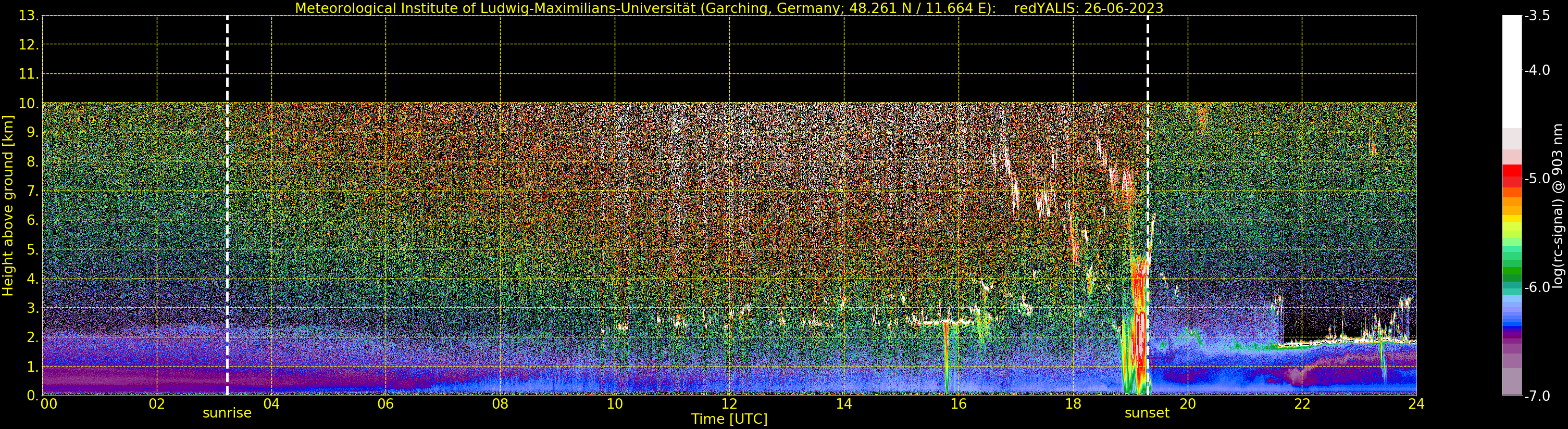Click the height tick label '12.'
The width and height of the screenshot is (1568, 429).
29,45
